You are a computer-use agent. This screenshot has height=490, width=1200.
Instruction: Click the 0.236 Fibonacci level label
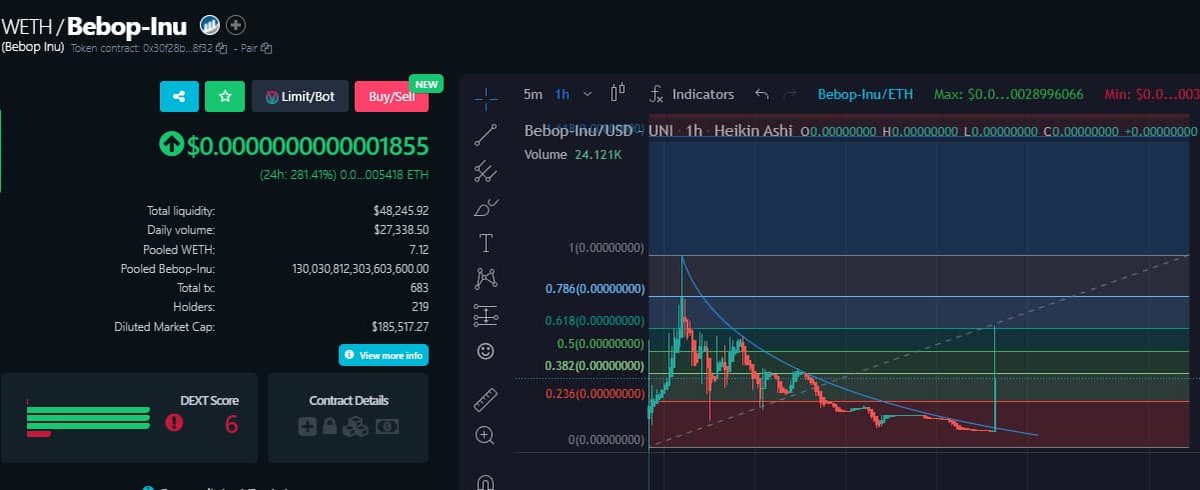[x=595, y=394]
